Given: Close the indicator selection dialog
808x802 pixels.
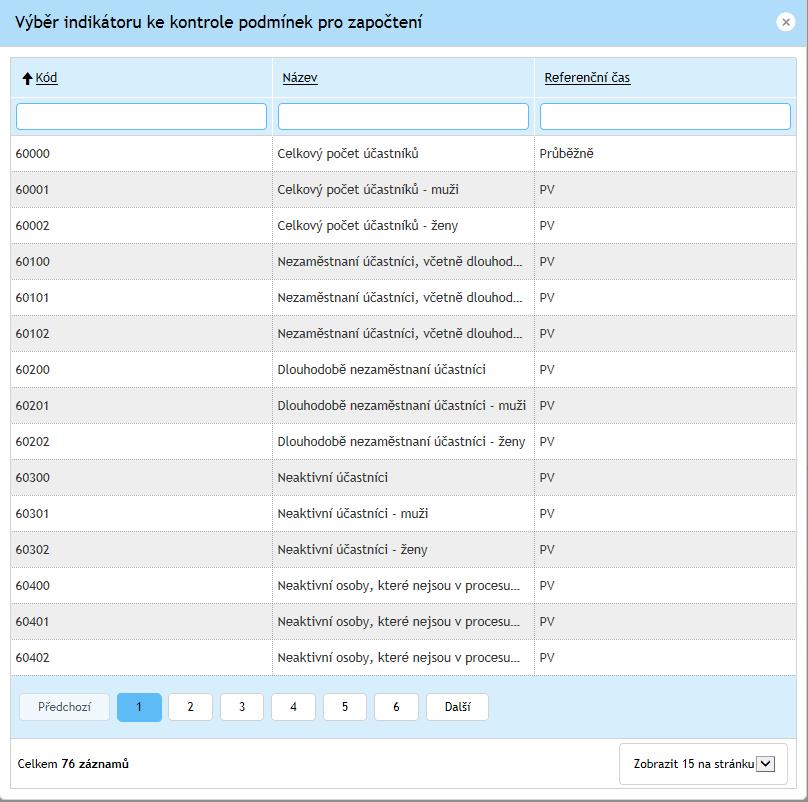Looking at the screenshot, I should pos(785,22).
